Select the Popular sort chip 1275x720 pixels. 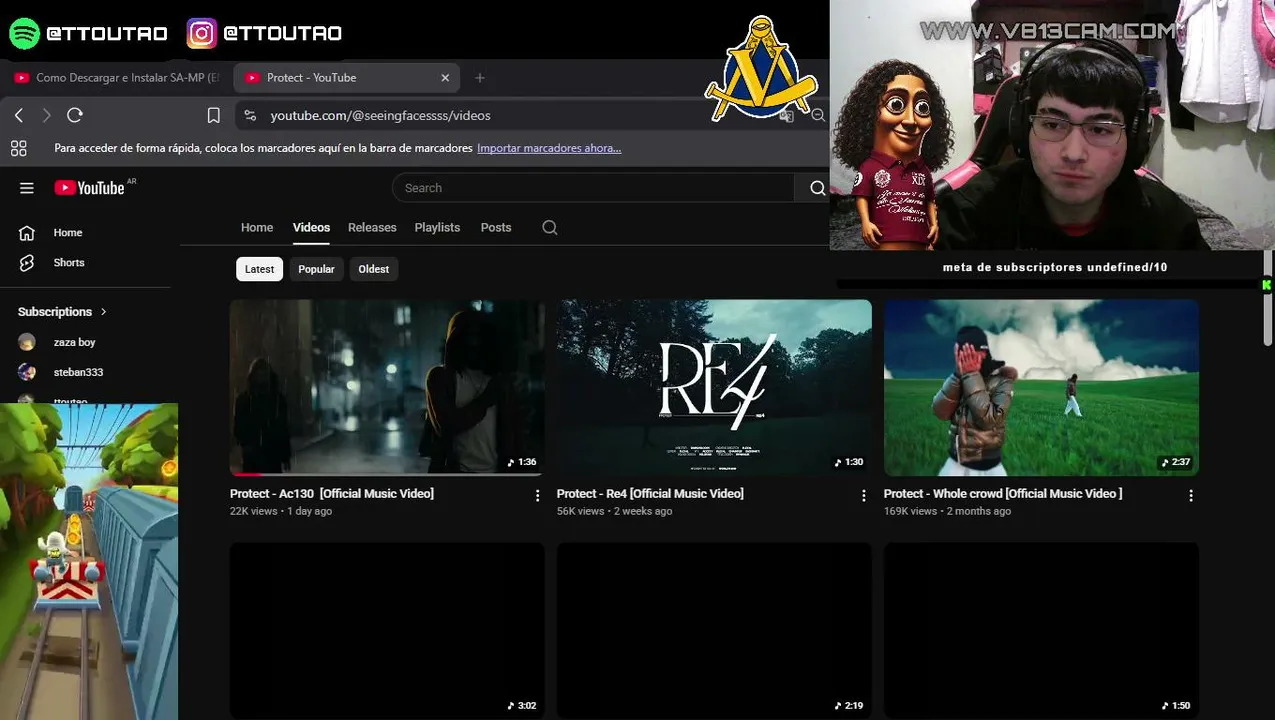(x=316, y=269)
